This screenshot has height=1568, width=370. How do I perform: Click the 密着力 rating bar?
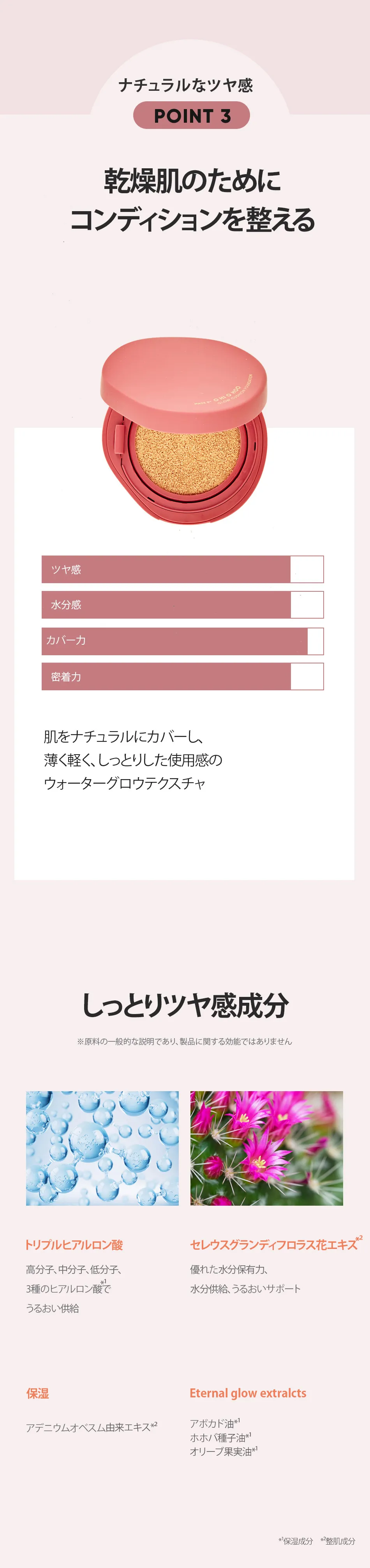183,676
